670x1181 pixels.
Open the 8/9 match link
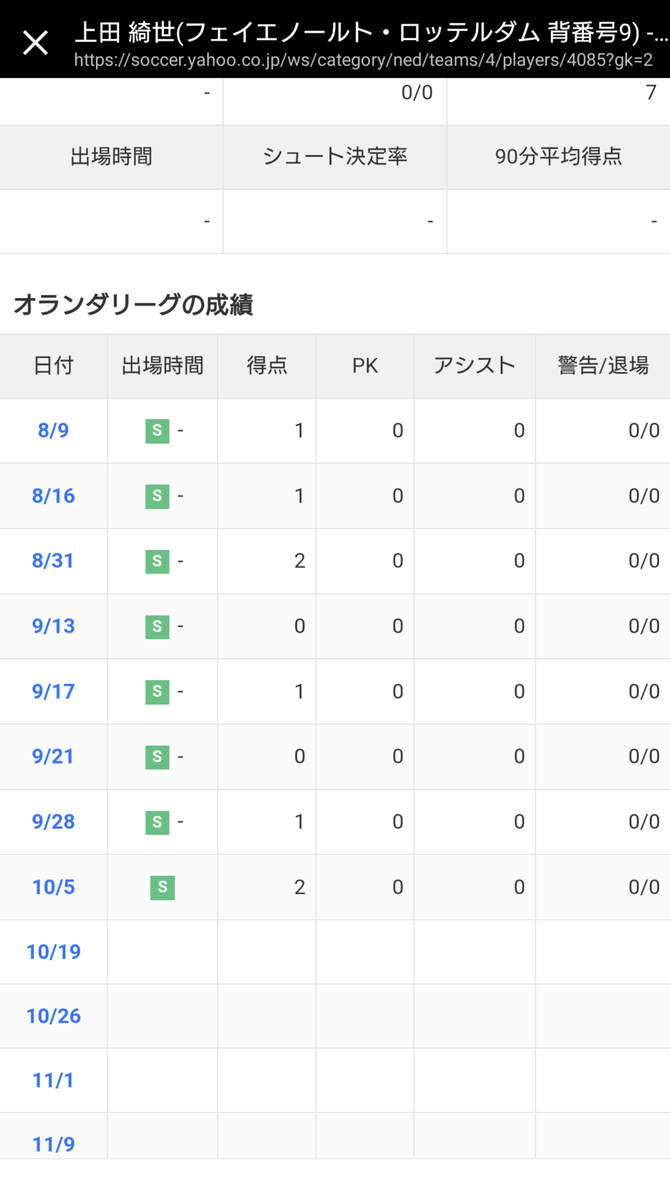tap(53, 431)
